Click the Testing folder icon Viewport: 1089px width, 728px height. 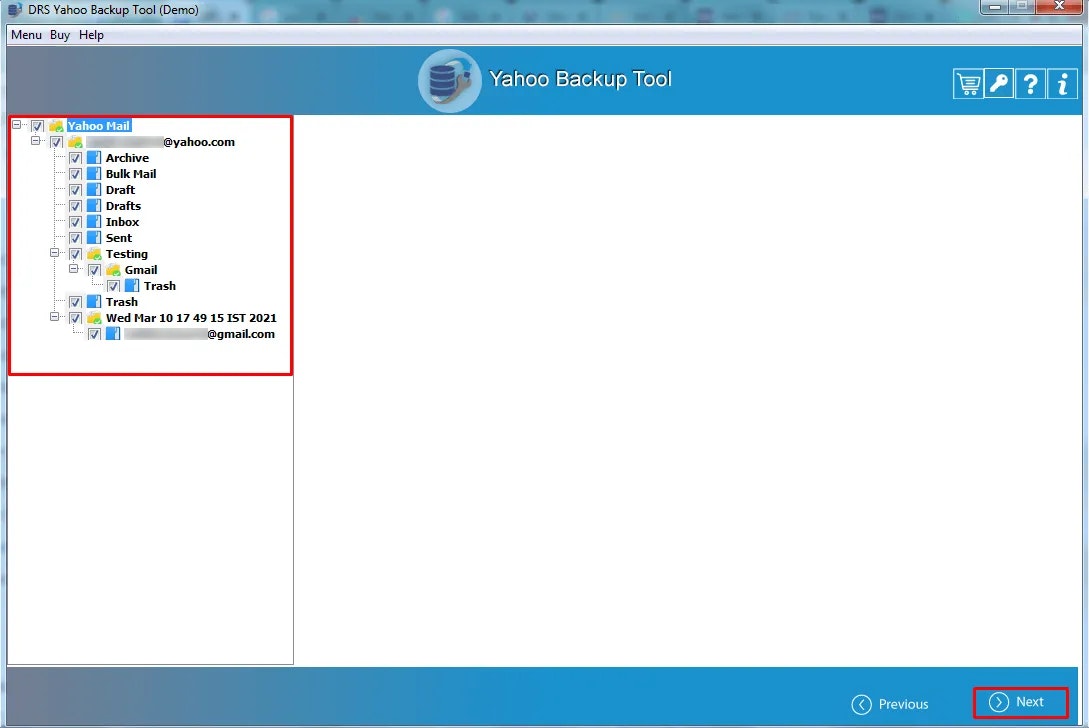[x=94, y=254]
